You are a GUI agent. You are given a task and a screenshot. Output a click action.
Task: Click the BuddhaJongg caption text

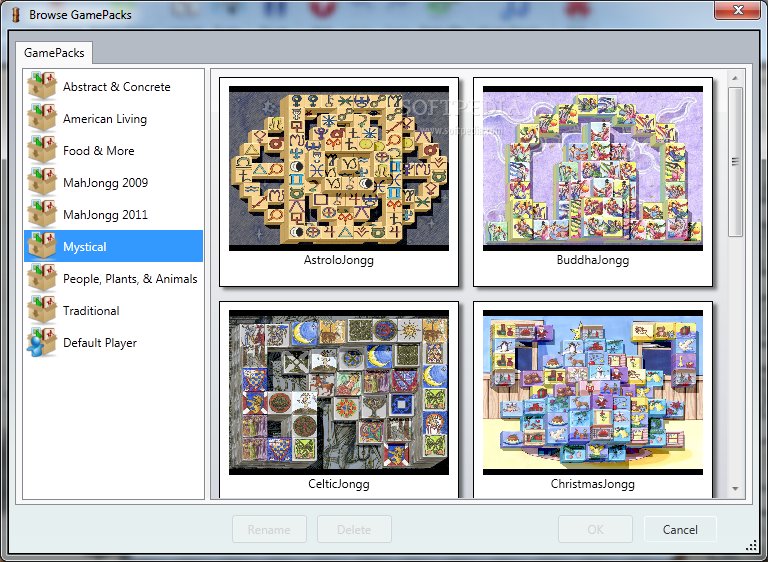(593, 260)
